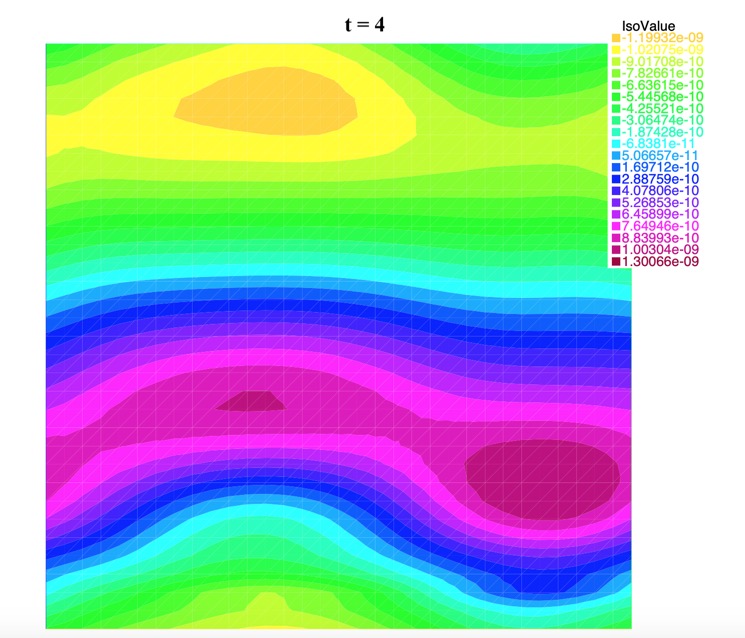Click the legend value -3.06474e-10
Screen dimensions: 745x638
click(662, 120)
